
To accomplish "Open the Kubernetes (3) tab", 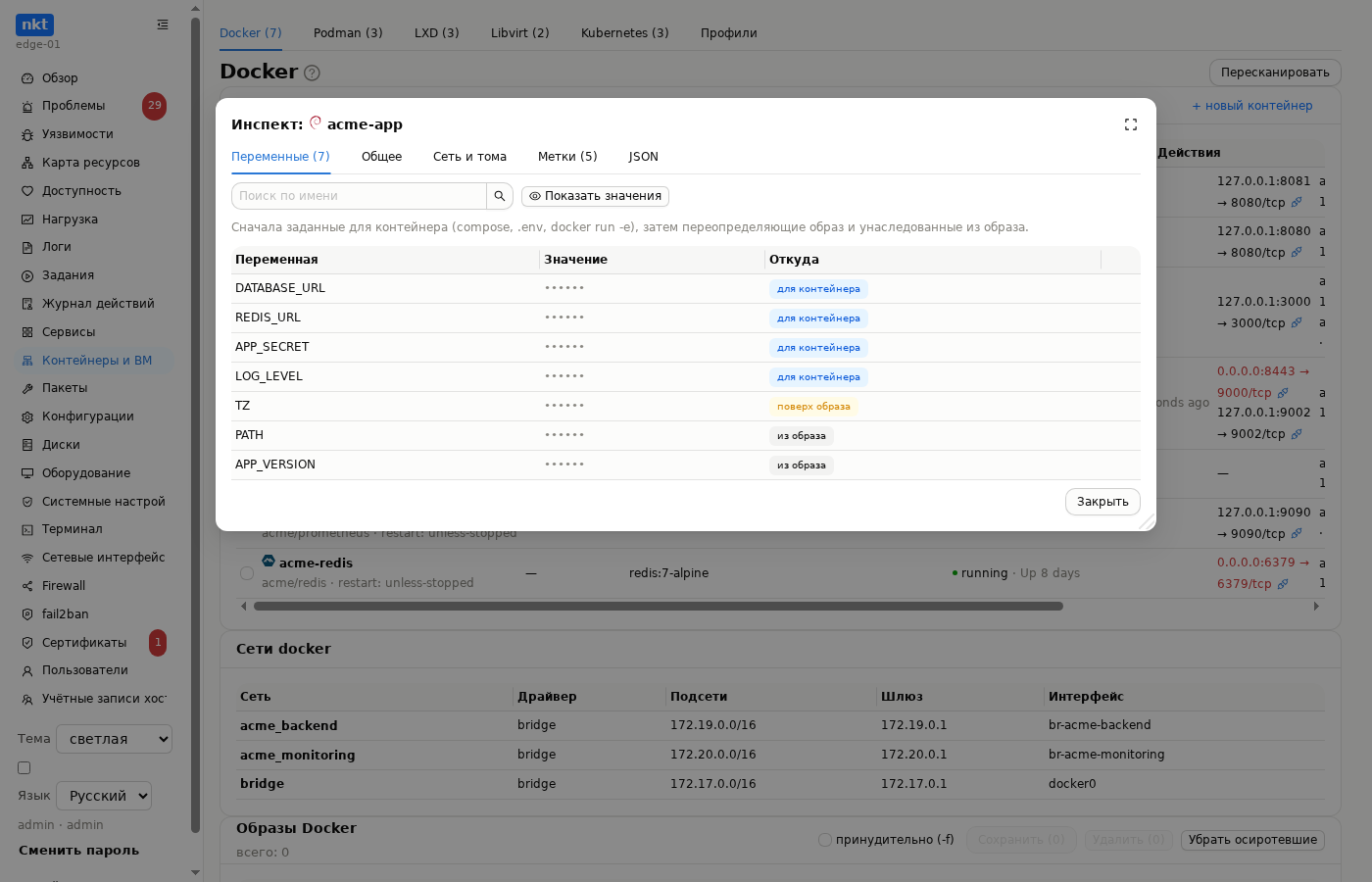I will [x=625, y=33].
